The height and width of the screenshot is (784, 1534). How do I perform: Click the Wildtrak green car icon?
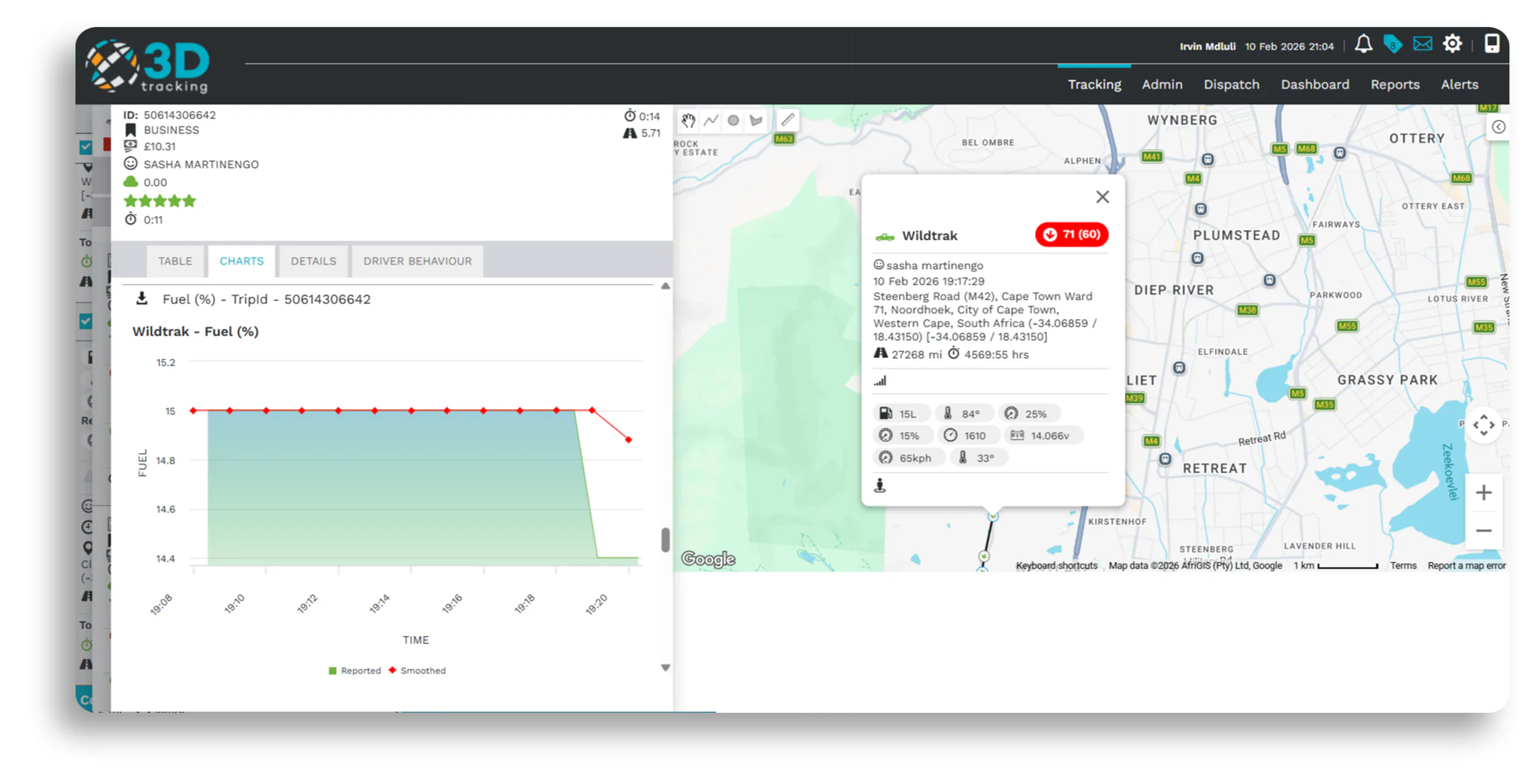click(885, 237)
